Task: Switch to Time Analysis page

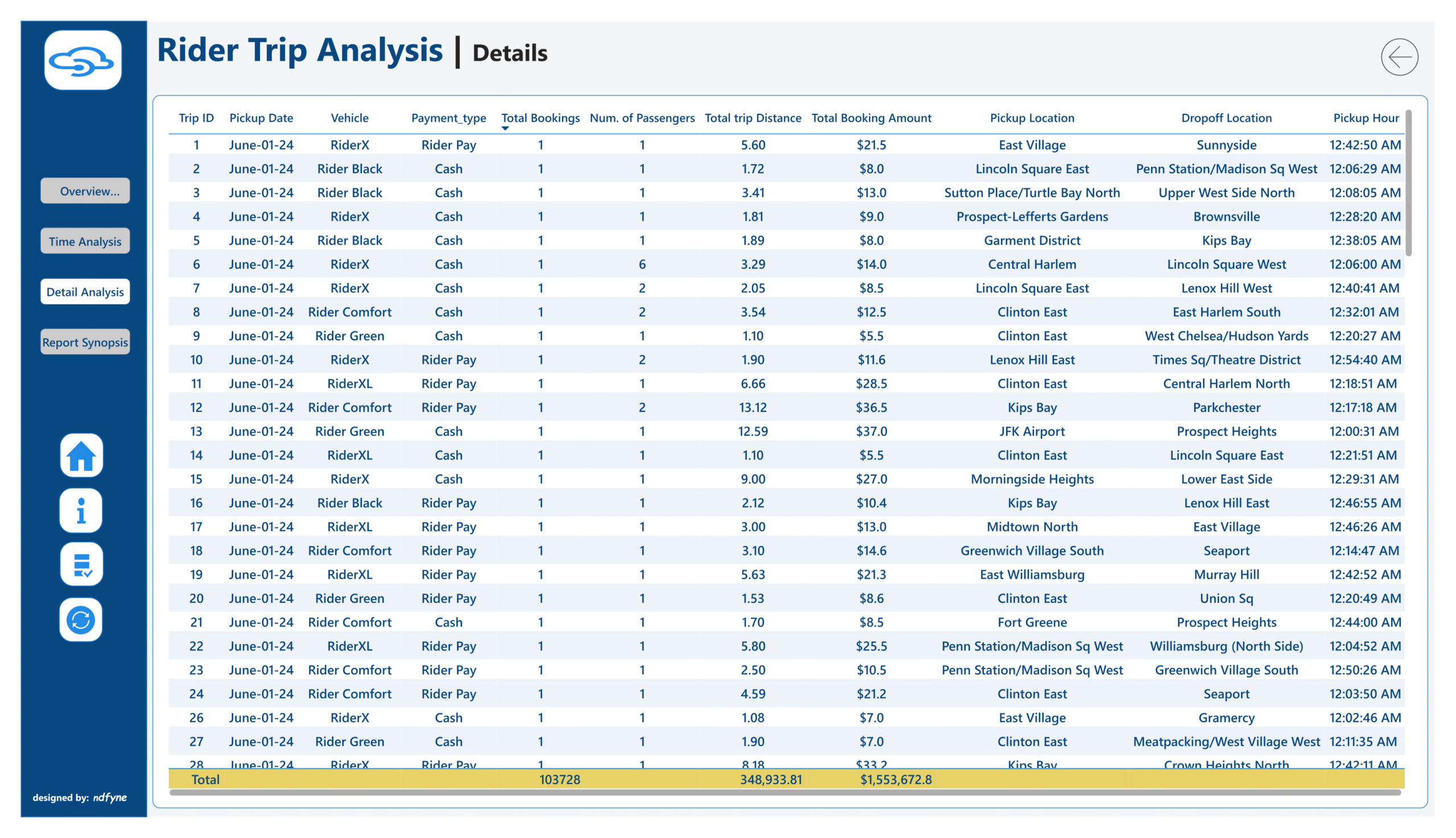Action: [85, 242]
